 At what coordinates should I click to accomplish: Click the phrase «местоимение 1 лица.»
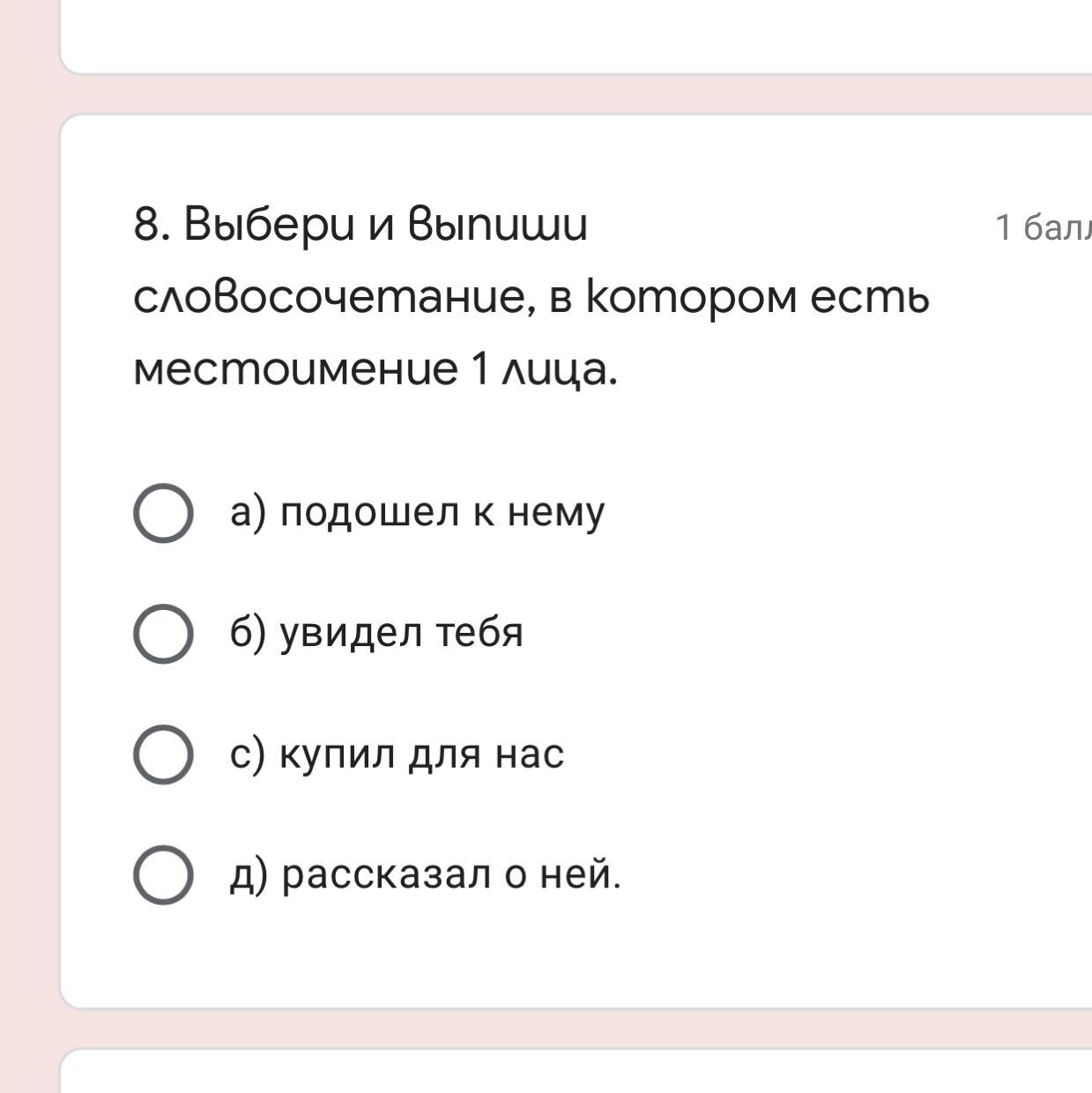(x=375, y=370)
